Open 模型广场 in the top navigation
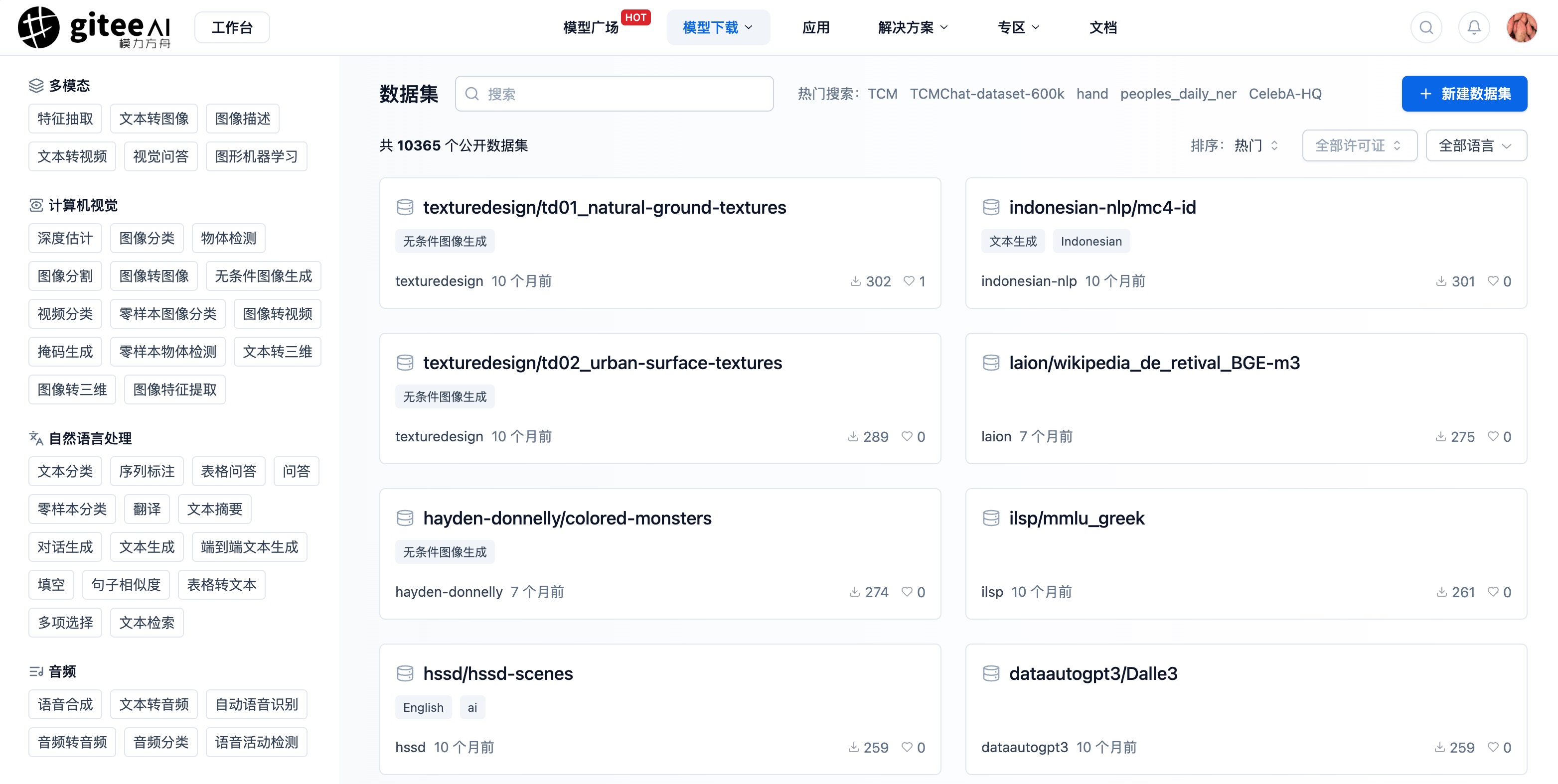The image size is (1558, 784). pos(591,27)
